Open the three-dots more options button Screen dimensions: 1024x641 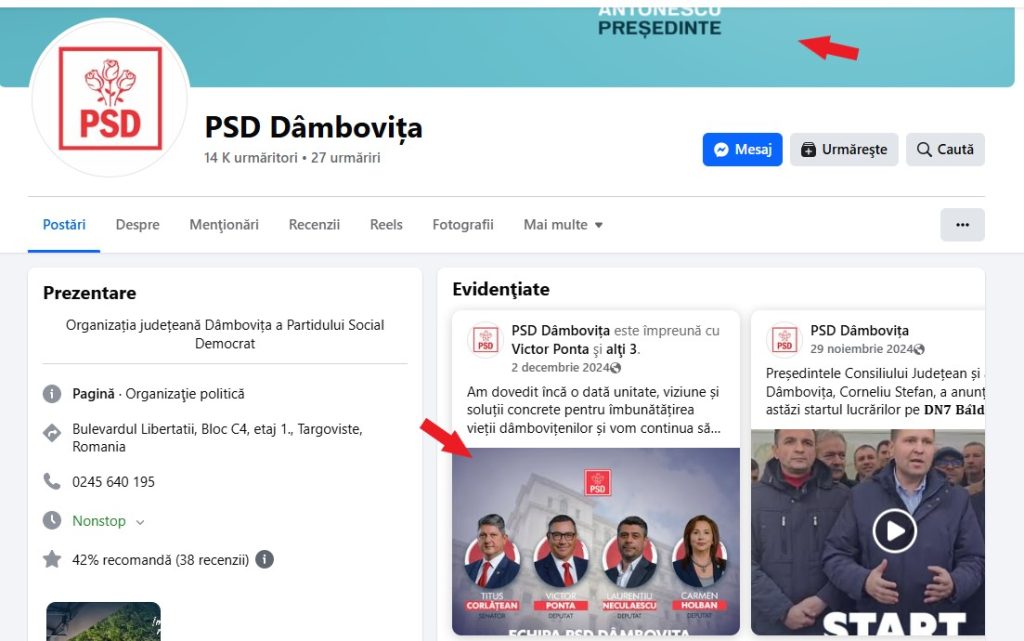[x=962, y=225]
